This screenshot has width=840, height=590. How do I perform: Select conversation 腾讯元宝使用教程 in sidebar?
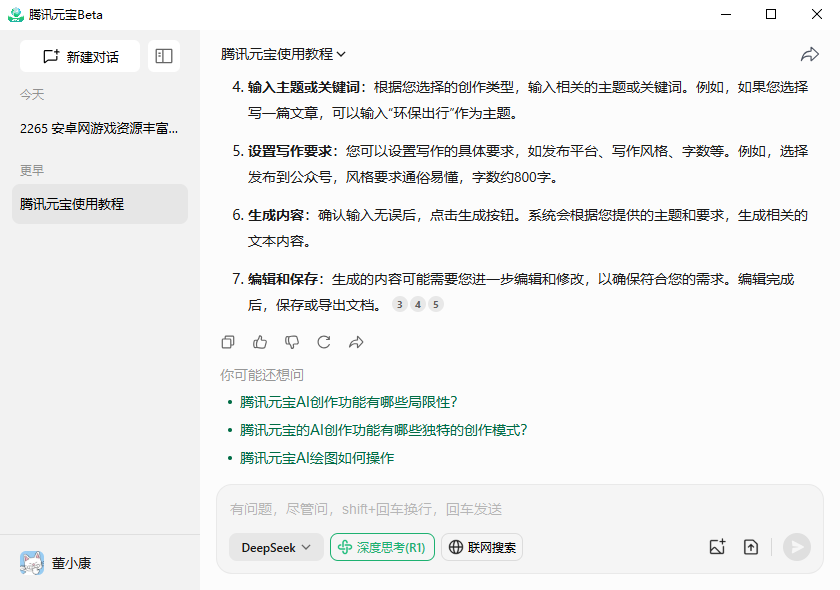(x=100, y=202)
